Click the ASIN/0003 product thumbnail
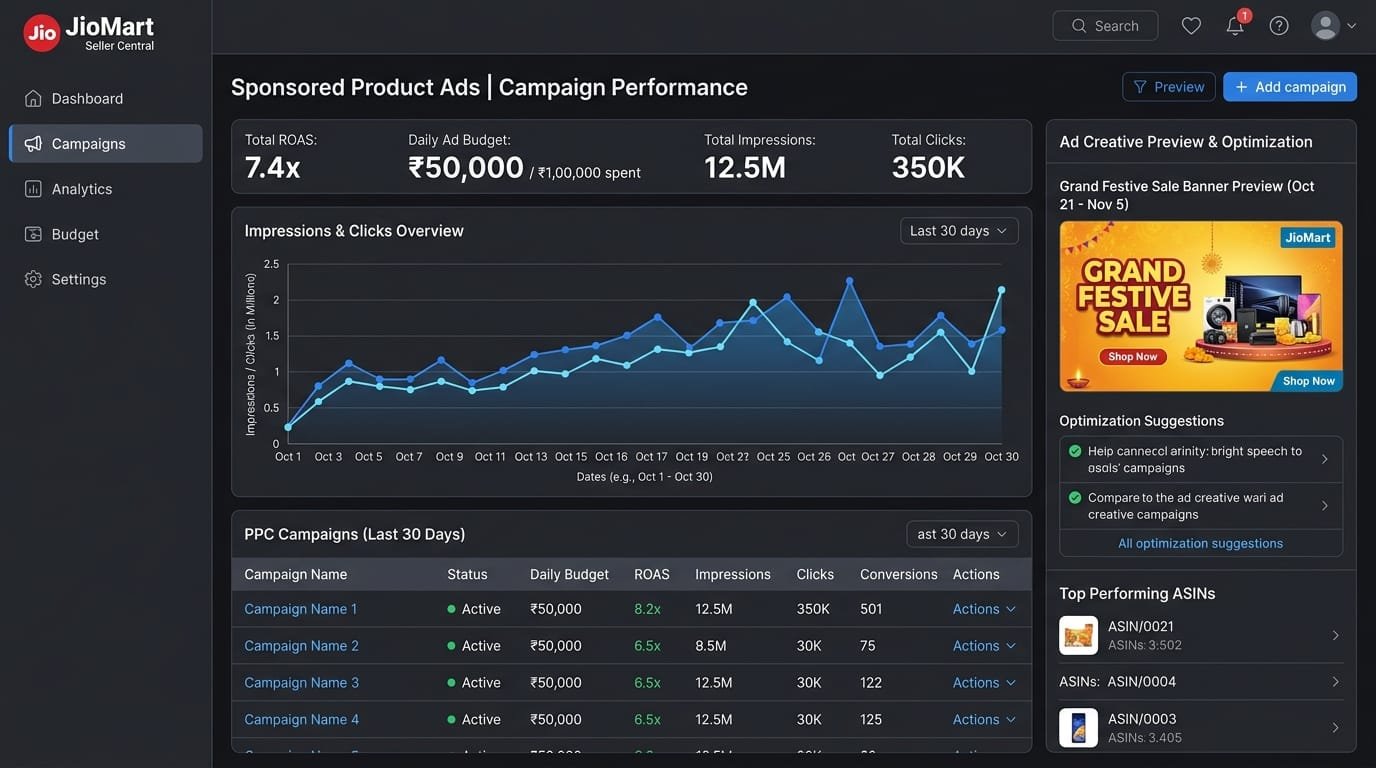The width and height of the screenshot is (1376, 768). pos(1078,727)
